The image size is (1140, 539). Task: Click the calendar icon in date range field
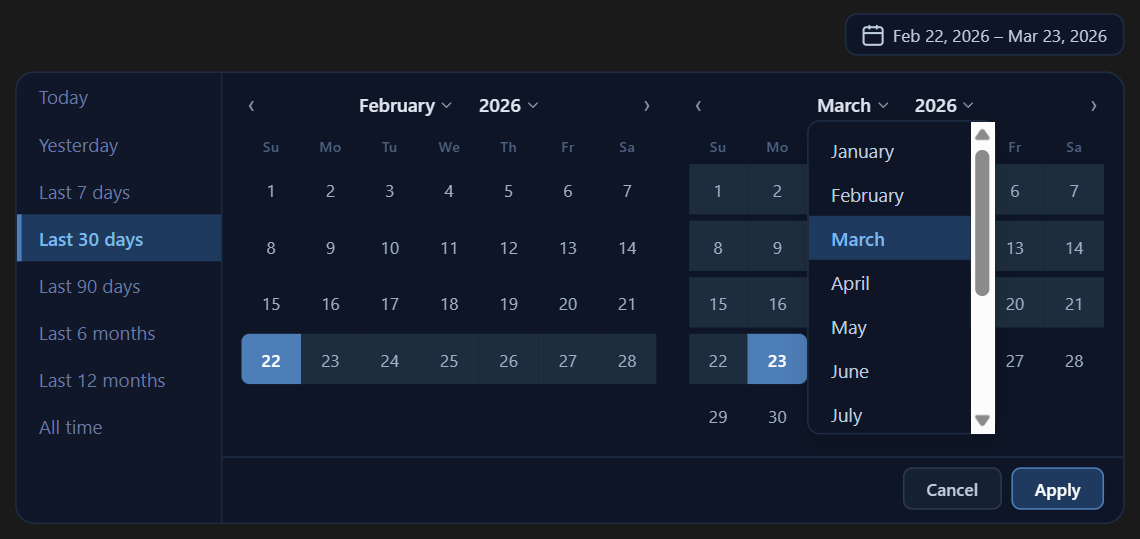click(873, 36)
